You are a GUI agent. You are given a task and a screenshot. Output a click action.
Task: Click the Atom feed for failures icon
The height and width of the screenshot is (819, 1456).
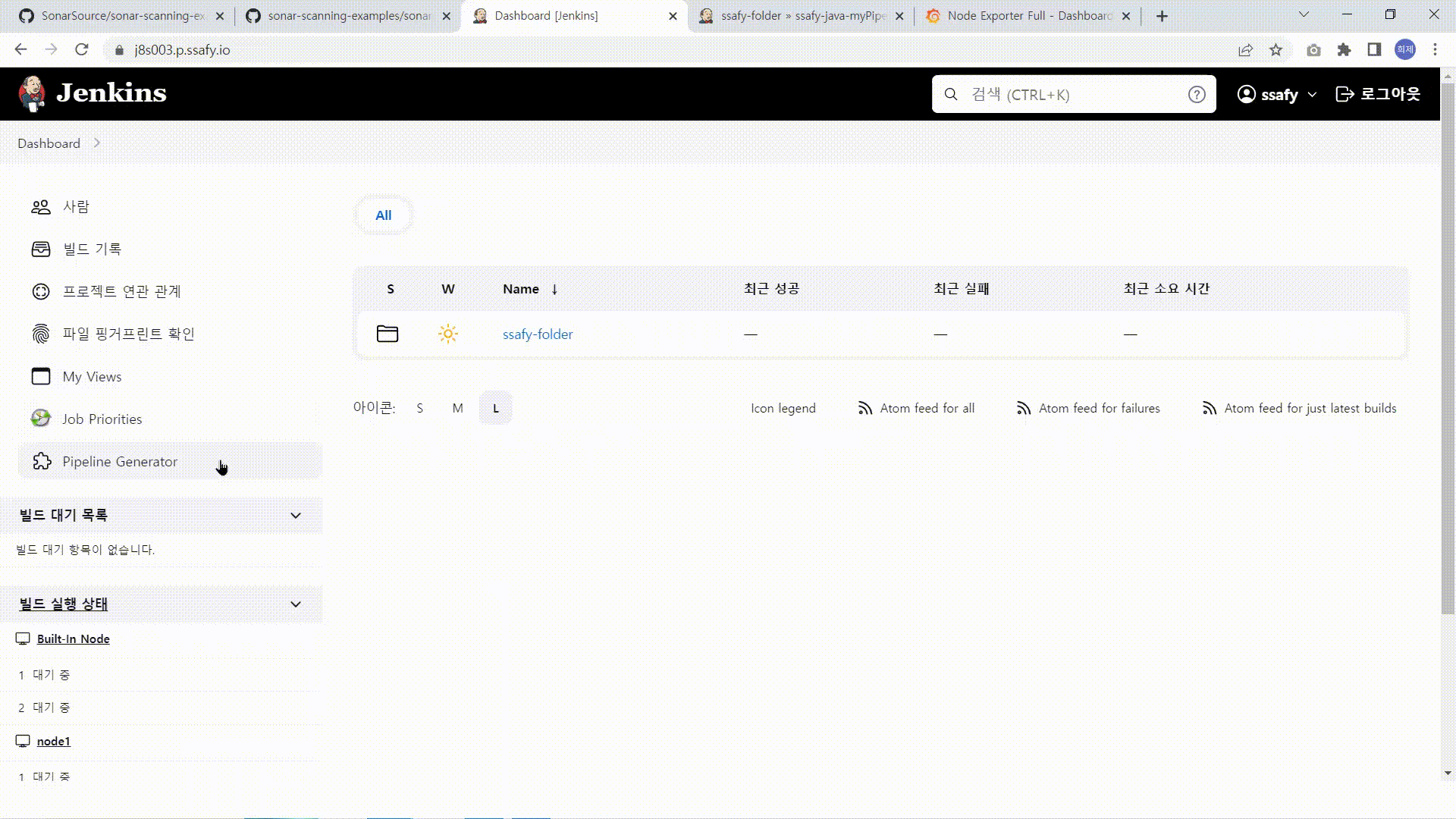coord(1023,408)
